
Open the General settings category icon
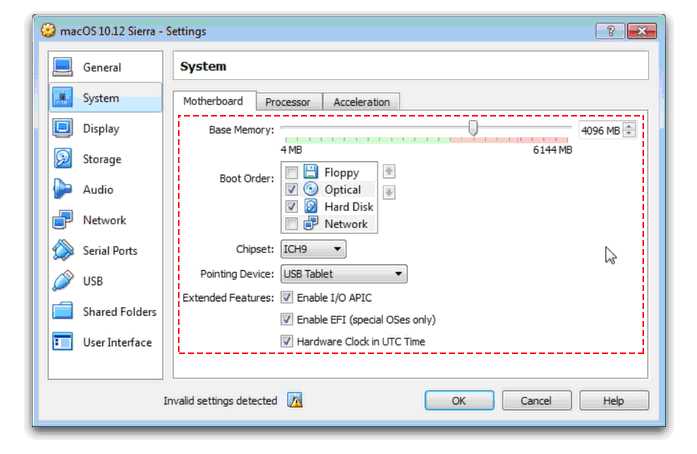pos(63,67)
